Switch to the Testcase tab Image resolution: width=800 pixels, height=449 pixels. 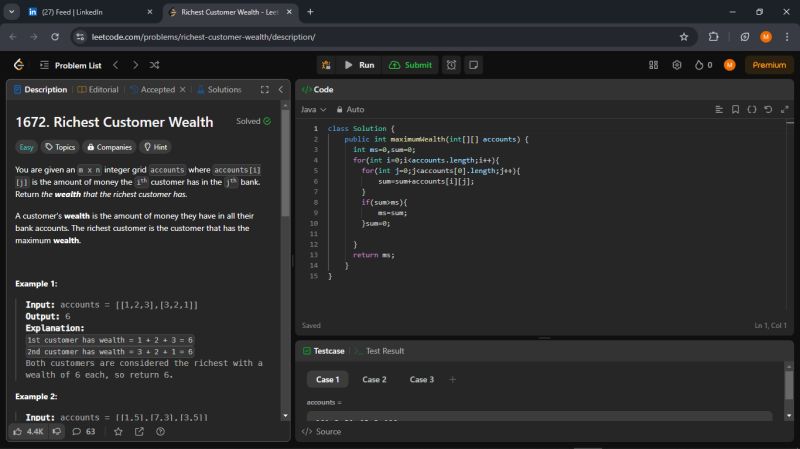(x=323, y=351)
